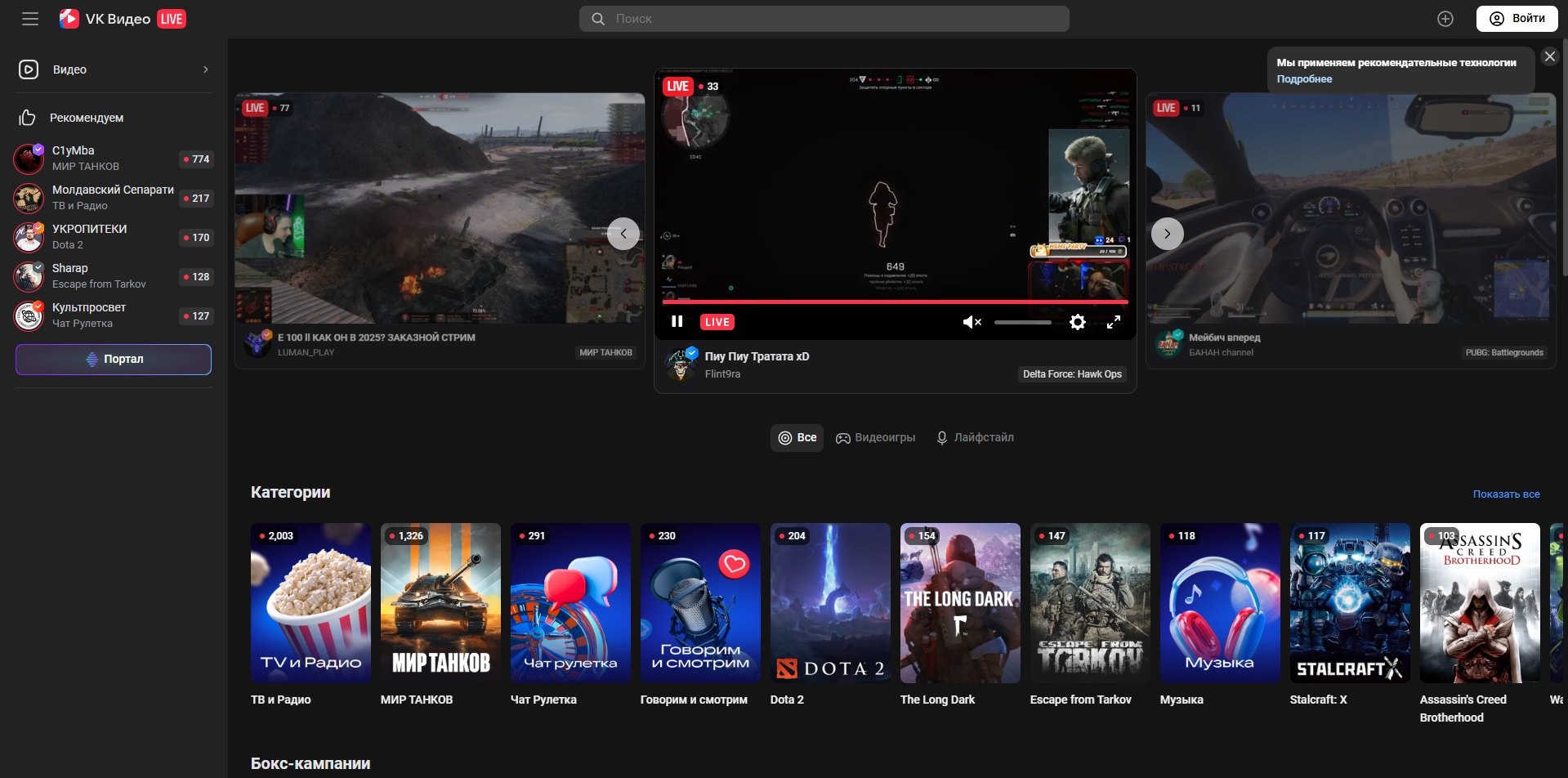
Task: Click the Поиск search field
Action: pyautogui.click(x=824, y=19)
